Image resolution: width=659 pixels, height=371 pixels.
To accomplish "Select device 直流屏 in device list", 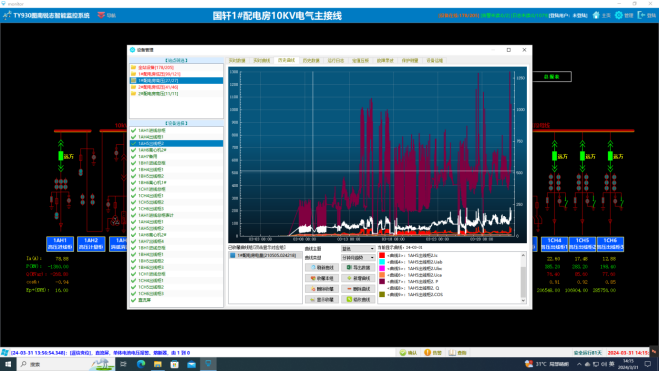I will (177, 300).
